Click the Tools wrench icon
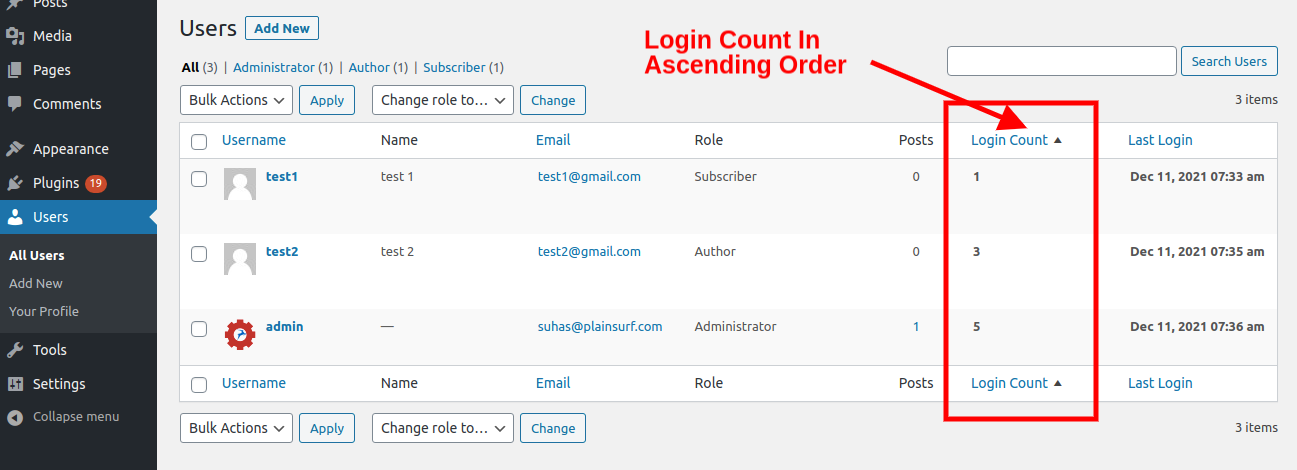 coord(15,350)
